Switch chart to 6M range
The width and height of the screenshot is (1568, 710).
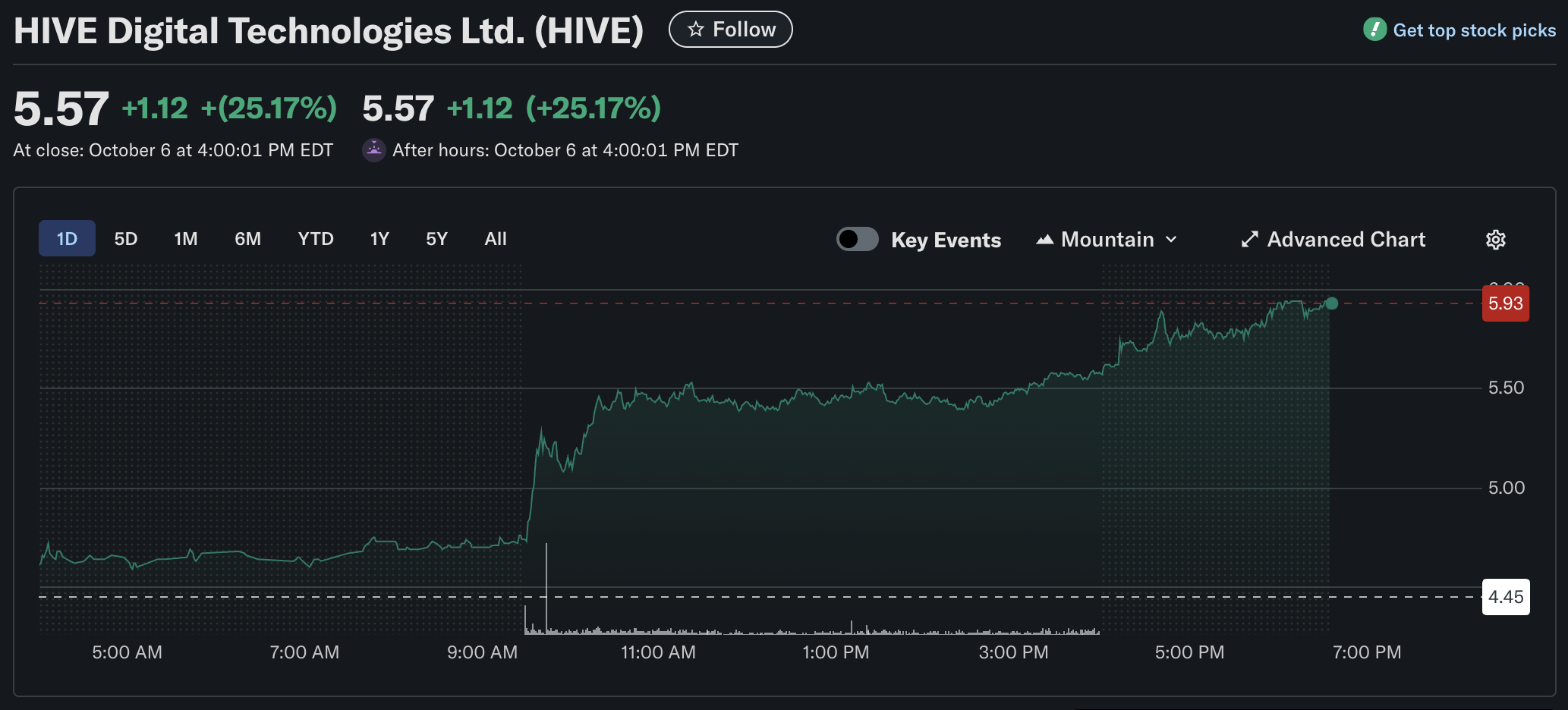[247, 239]
